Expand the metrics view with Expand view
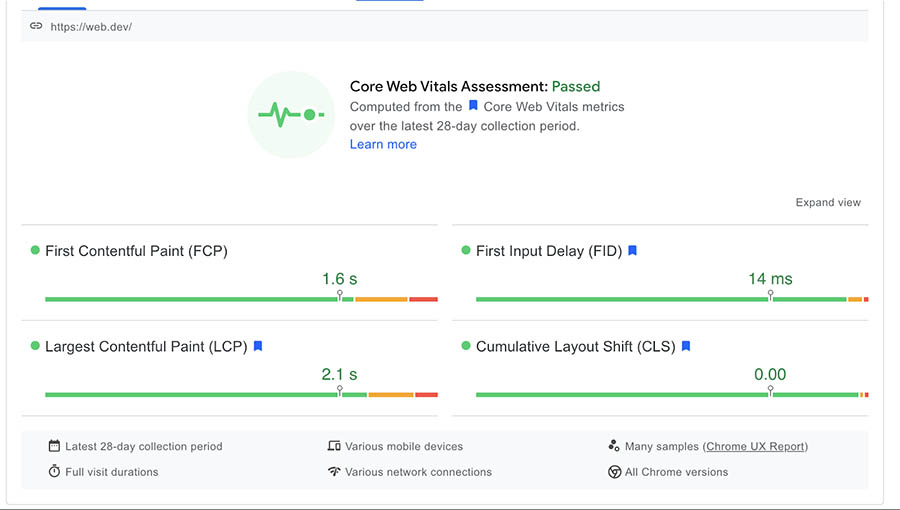The image size is (900, 510). tap(828, 202)
